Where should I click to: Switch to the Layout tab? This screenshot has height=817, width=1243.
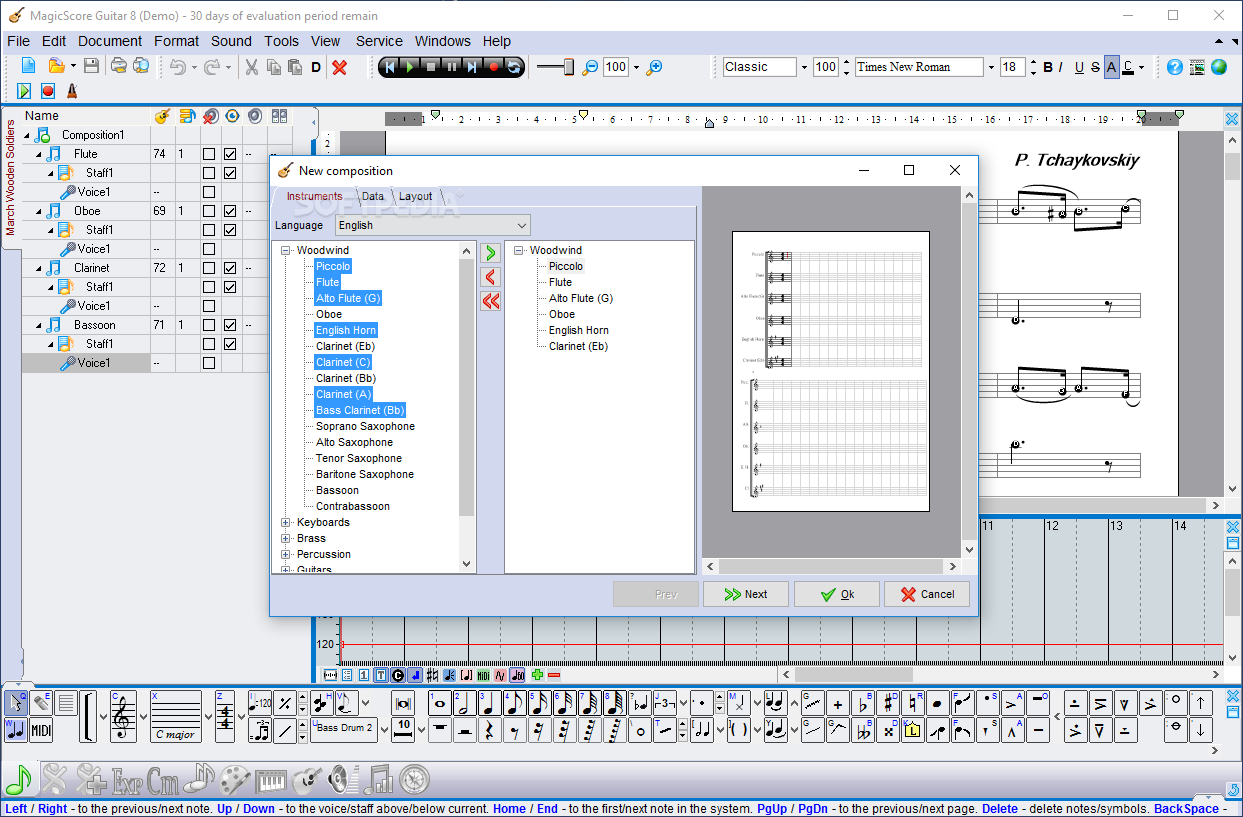click(x=416, y=196)
